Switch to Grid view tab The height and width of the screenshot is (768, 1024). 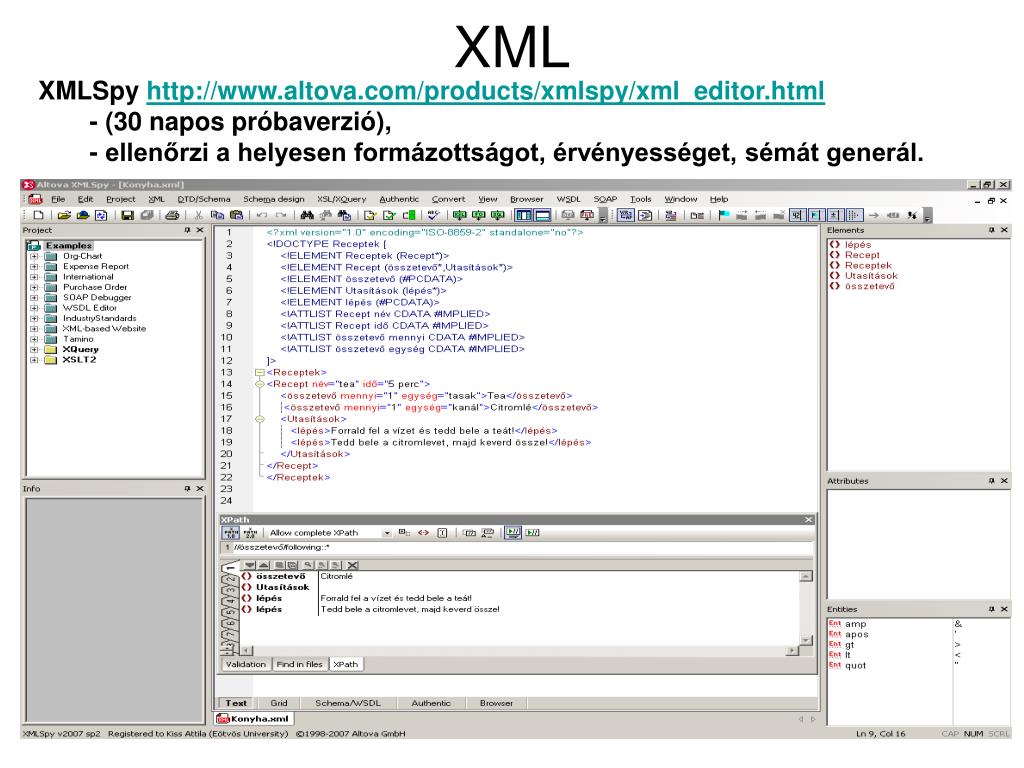coord(279,703)
